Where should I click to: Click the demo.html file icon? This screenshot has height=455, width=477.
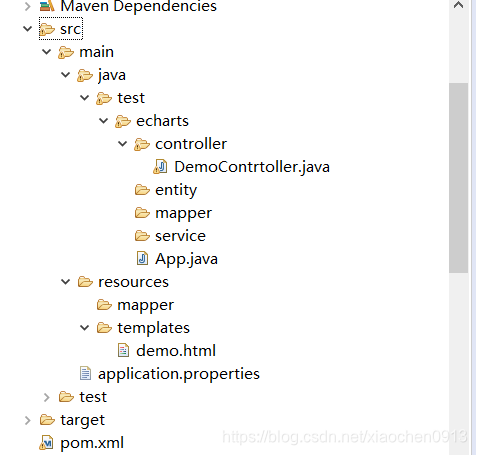tap(123, 351)
